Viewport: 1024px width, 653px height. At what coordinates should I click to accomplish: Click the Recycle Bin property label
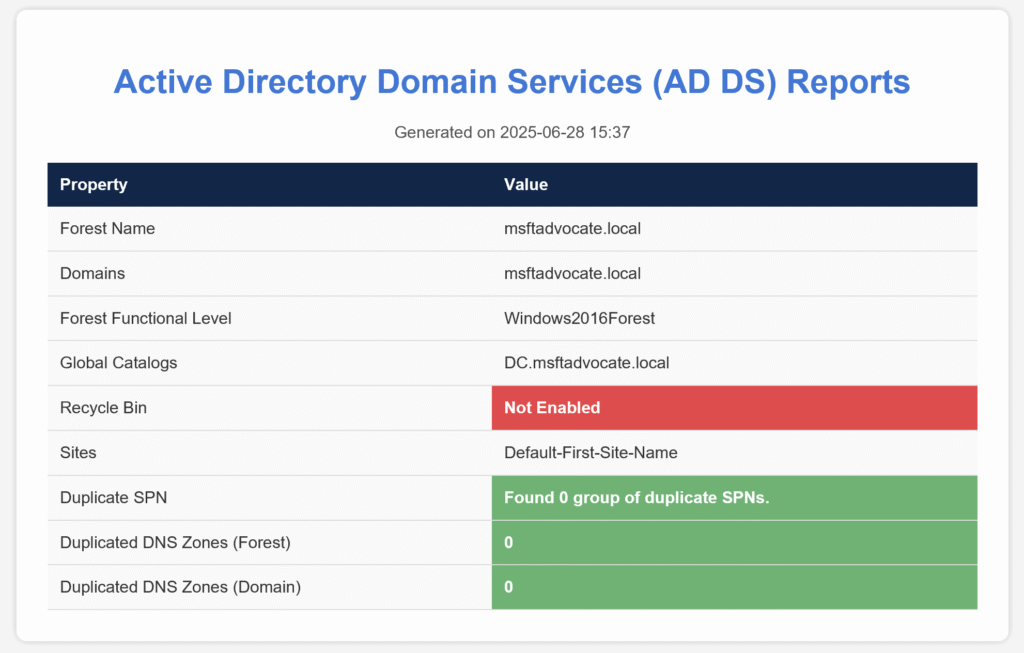tap(103, 408)
